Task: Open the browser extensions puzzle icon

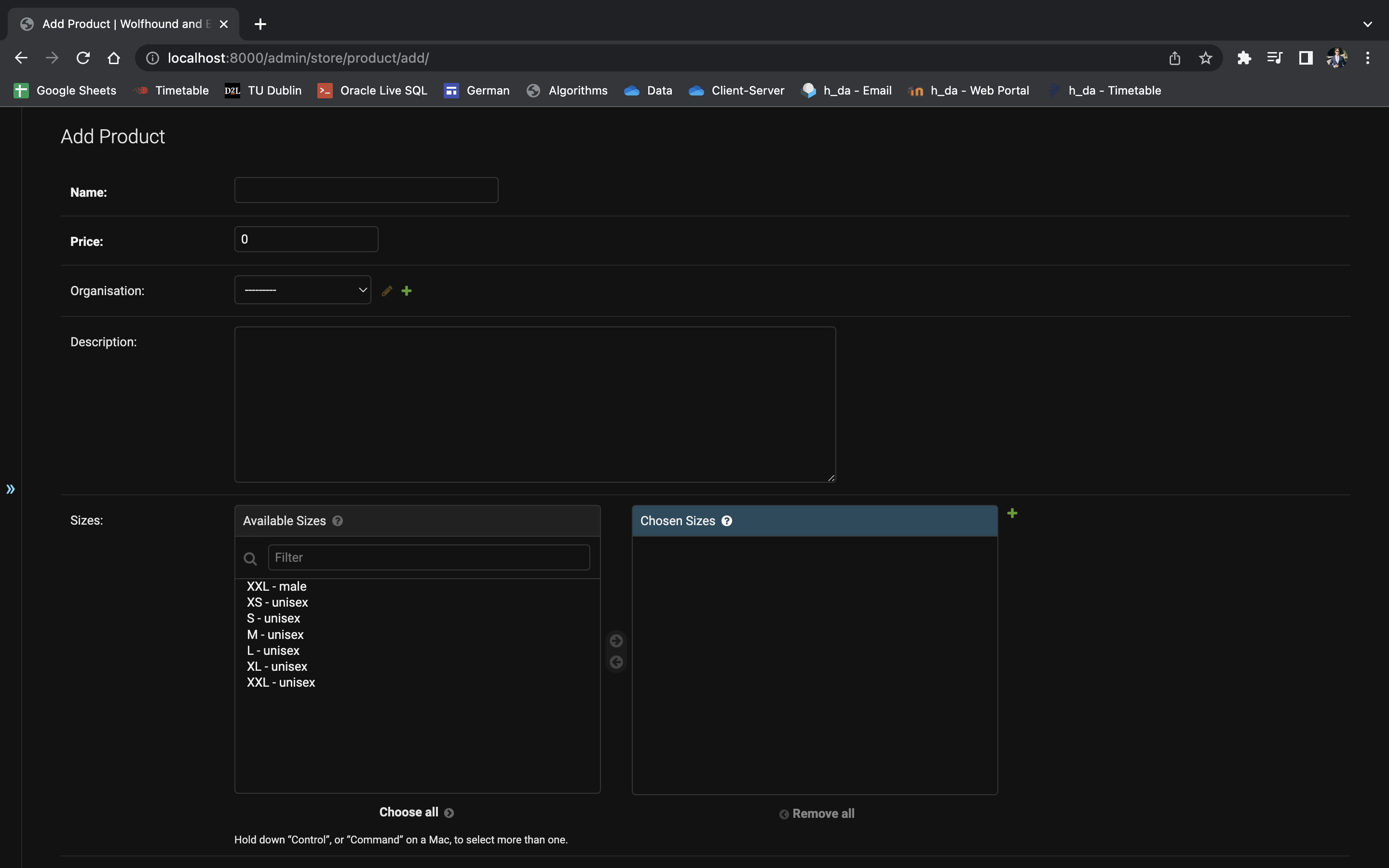Action: (1244, 58)
